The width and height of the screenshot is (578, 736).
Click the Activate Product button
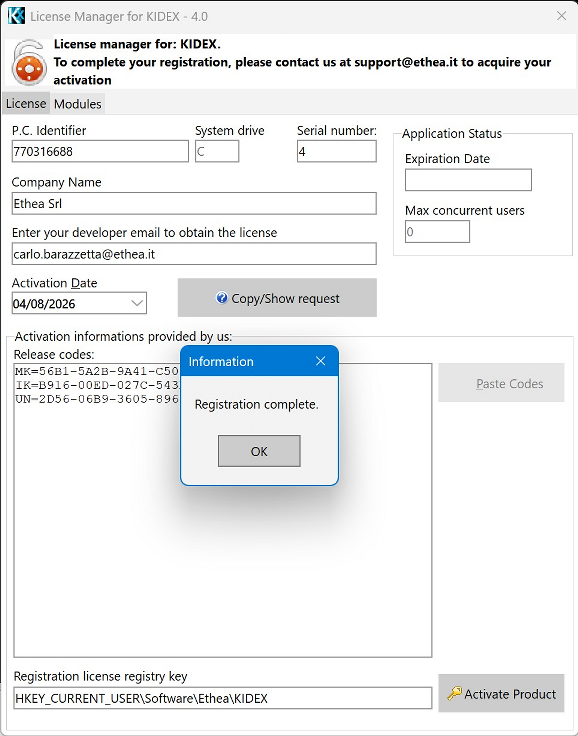tap(501, 693)
